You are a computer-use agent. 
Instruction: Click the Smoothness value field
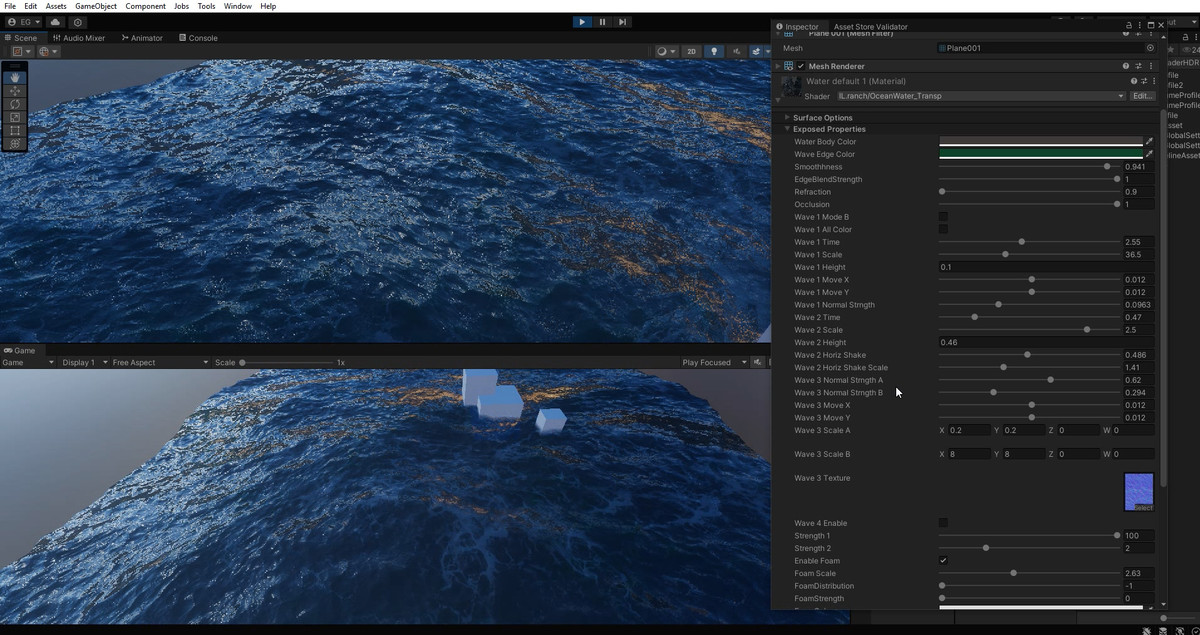click(x=1138, y=167)
